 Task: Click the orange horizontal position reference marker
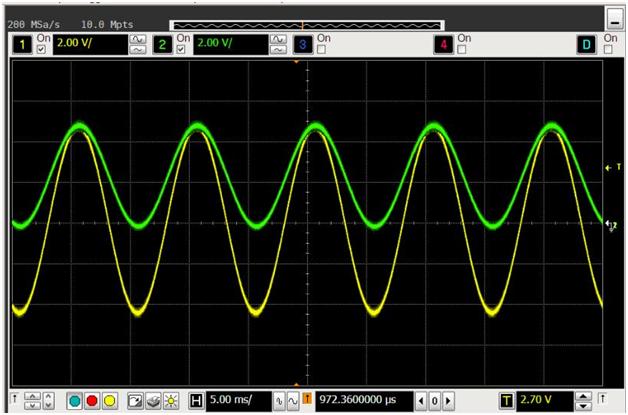(307, 399)
